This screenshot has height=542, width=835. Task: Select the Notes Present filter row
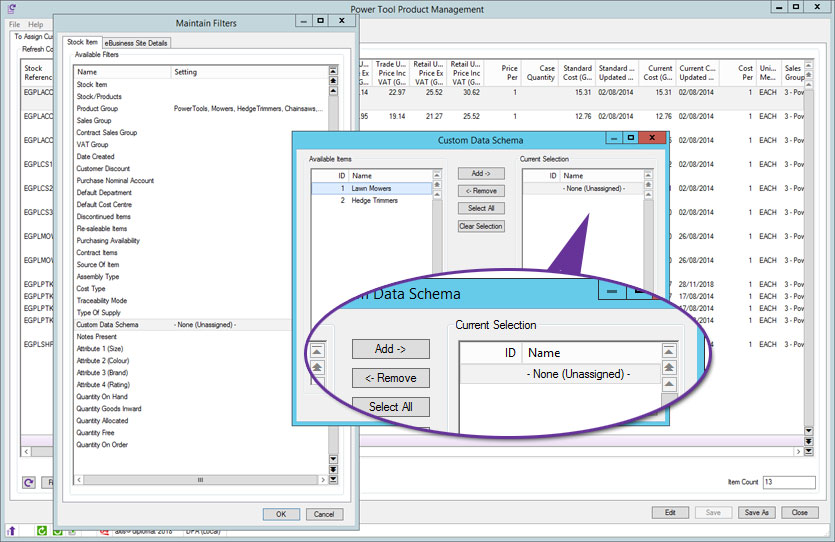coord(183,336)
